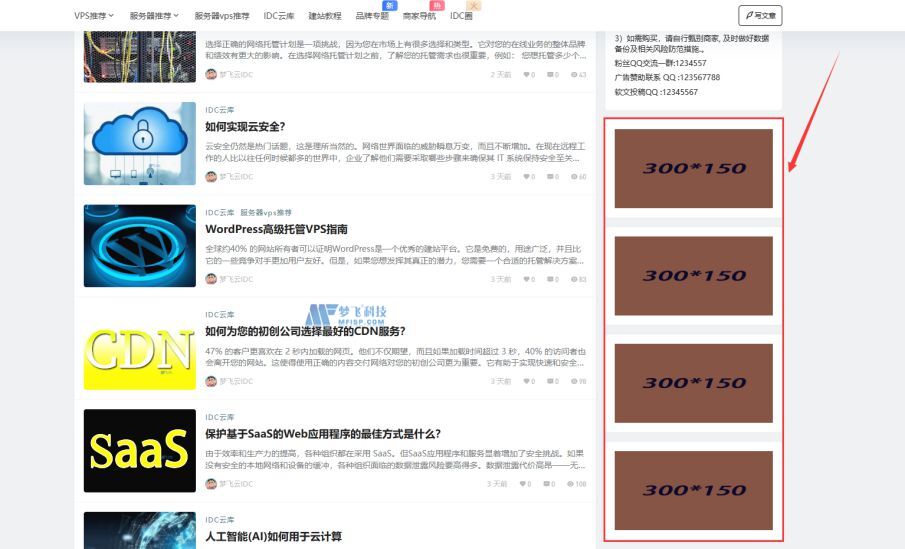
Task: Click excerpt text beginning 47% 的客户更喜欢
Action: (x=395, y=357)
